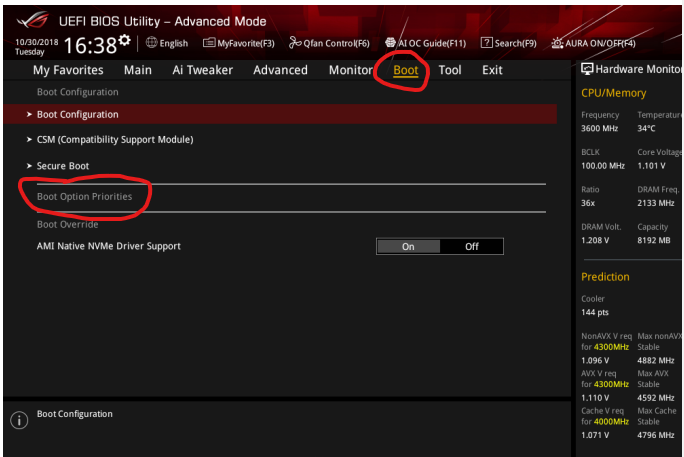Click the 1.208 V DRAM voltage value
Viewport: 684px width, 457px height.
click(x=595, y=240)
